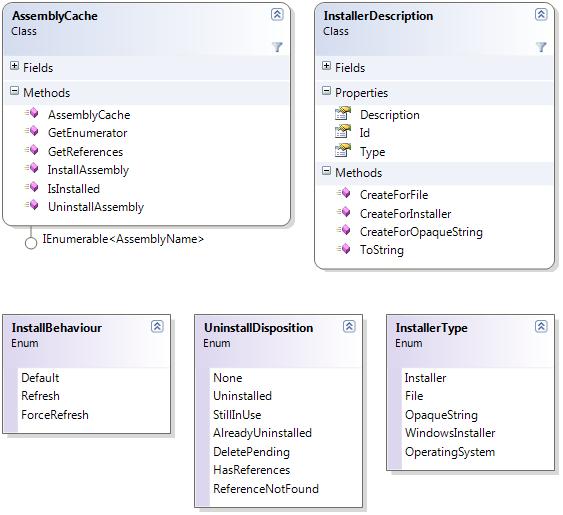Viewport: 563px width, 515px height.
Task: Select the GetReferences method name
Action: click(x=85, y=152)
